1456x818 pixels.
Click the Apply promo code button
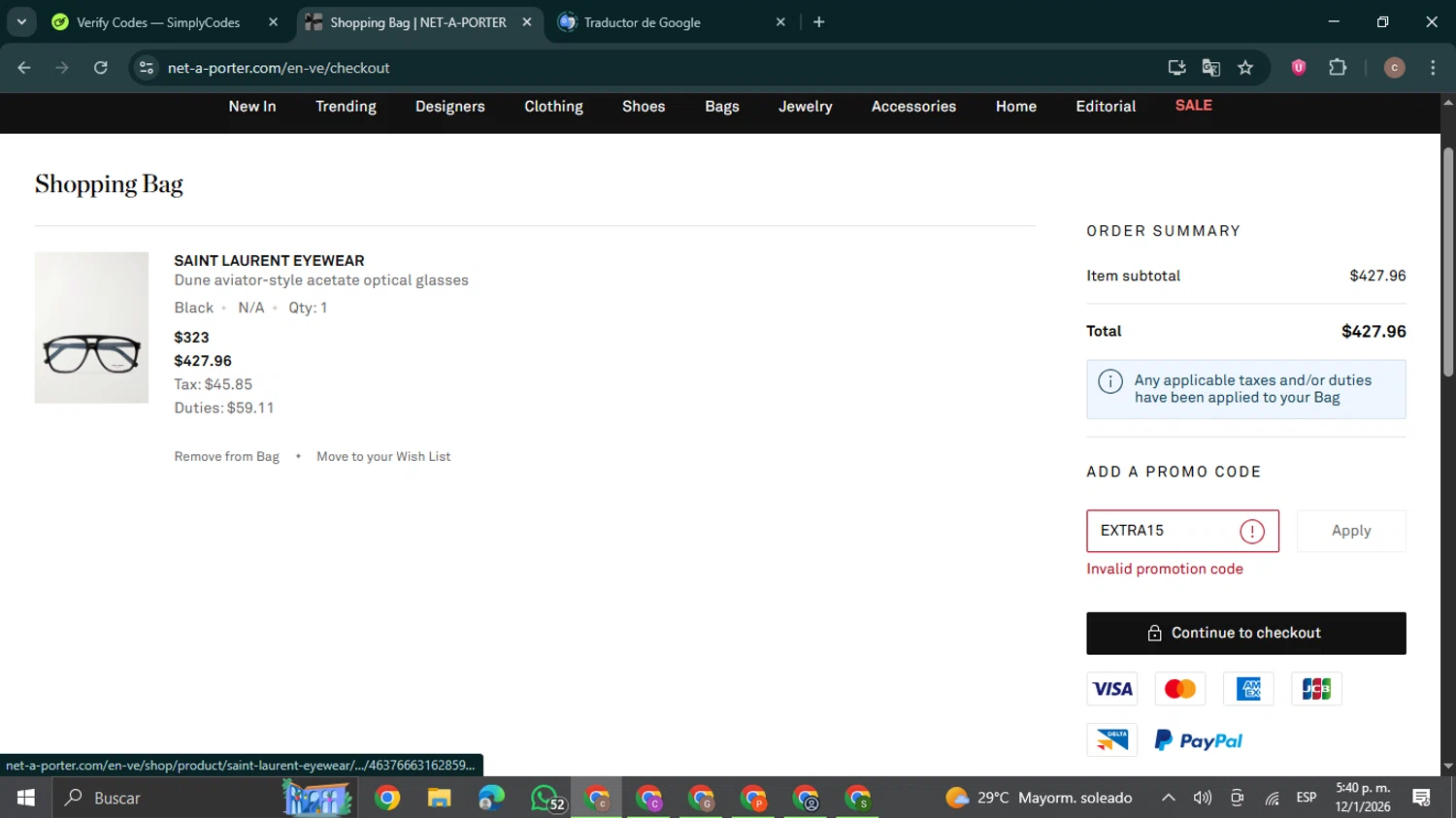tap(1351, 531)
